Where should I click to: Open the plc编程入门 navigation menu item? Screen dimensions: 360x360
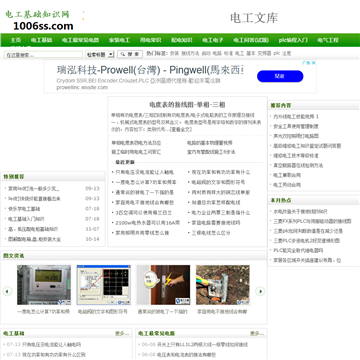[293, 40]
